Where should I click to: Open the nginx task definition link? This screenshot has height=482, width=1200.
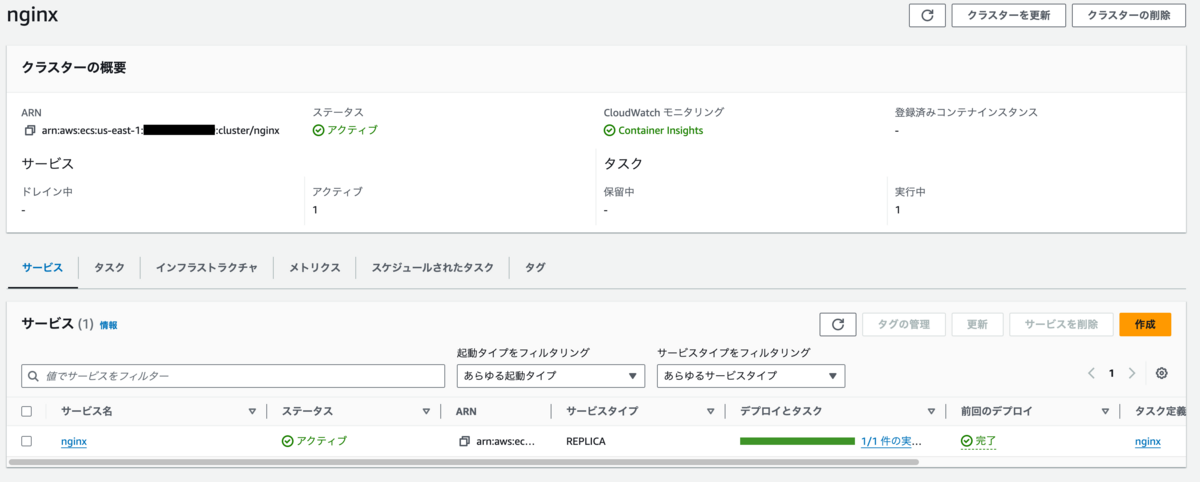click(x=1148, y=441)
